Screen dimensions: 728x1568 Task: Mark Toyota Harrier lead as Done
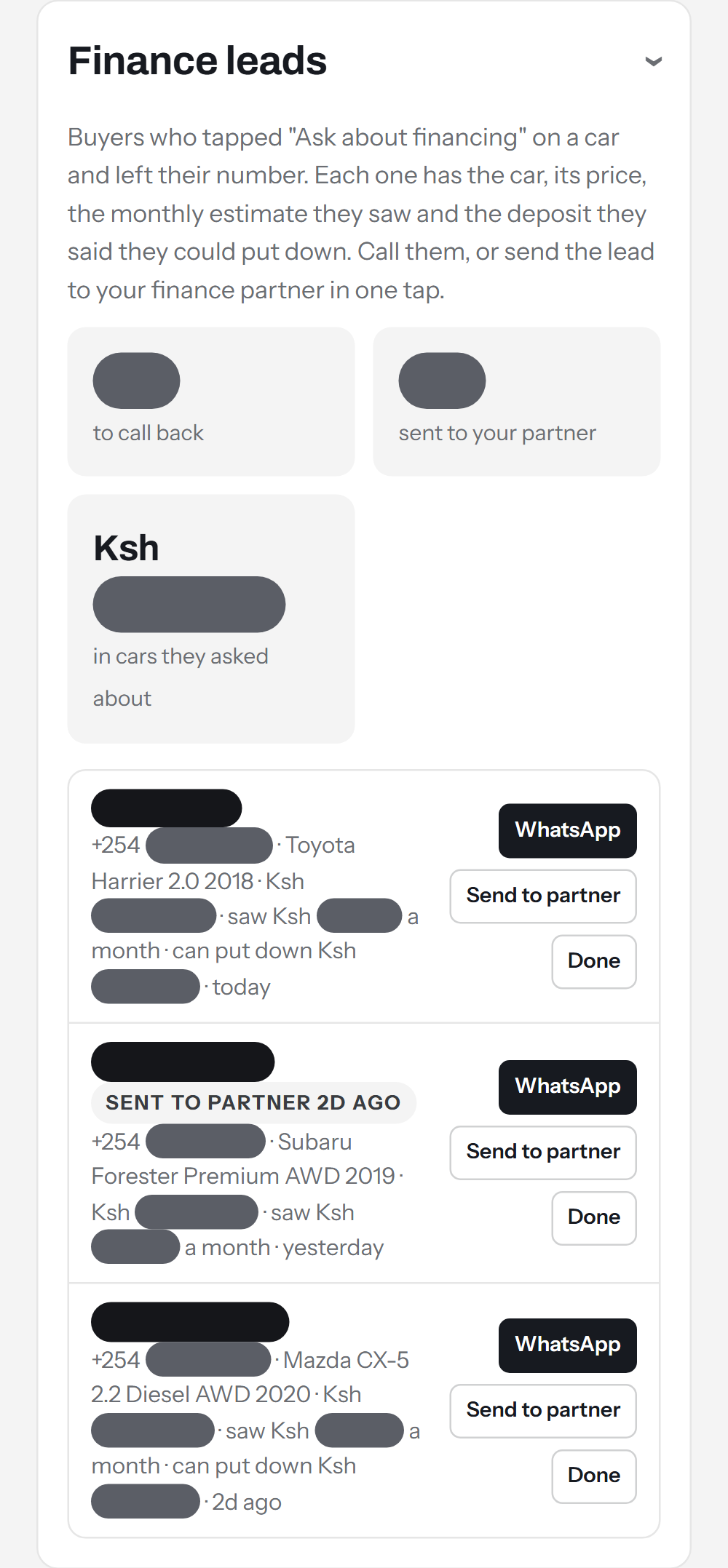click(594, 961)
